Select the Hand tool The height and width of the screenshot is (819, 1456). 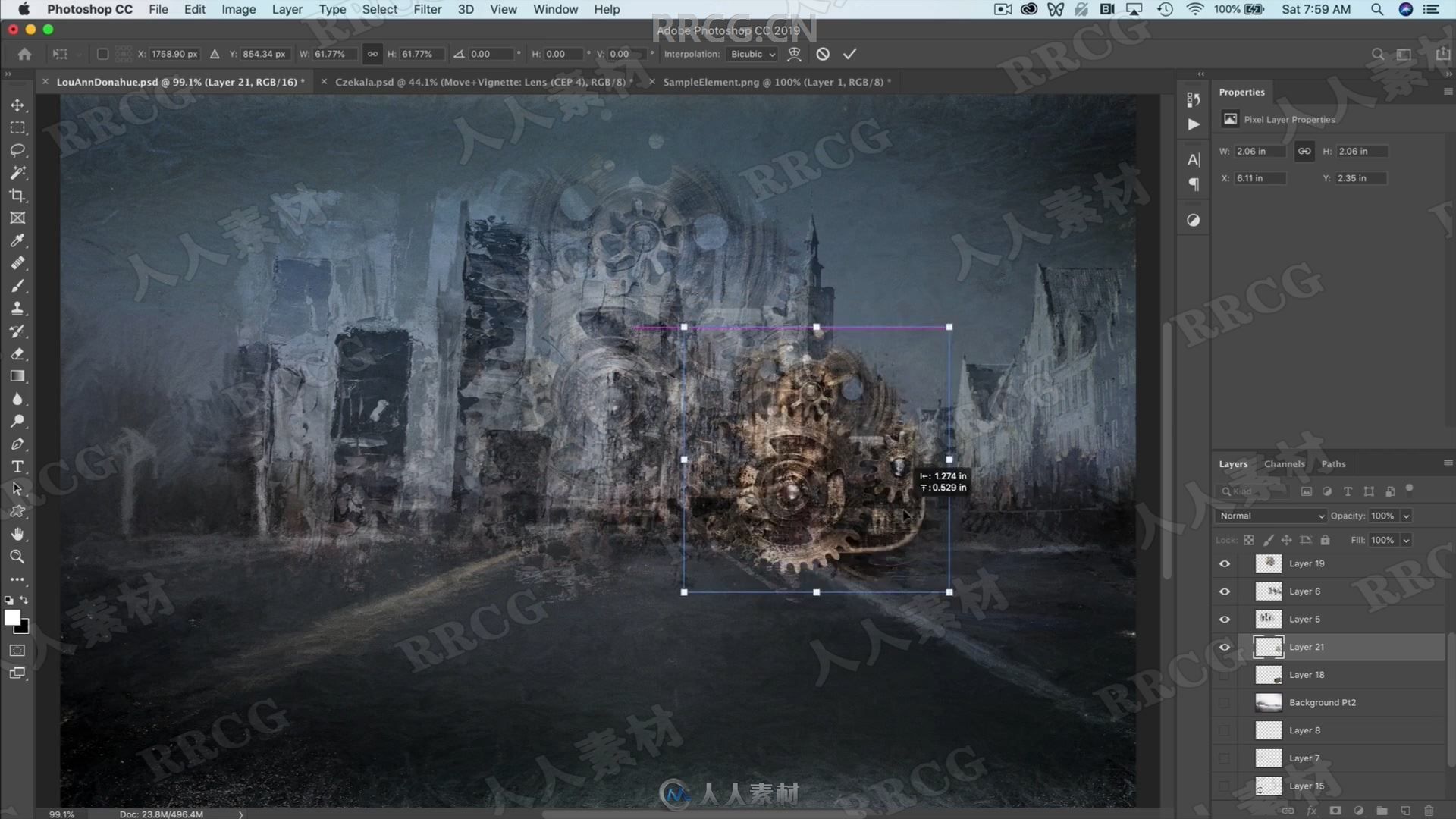coord(17,534)
